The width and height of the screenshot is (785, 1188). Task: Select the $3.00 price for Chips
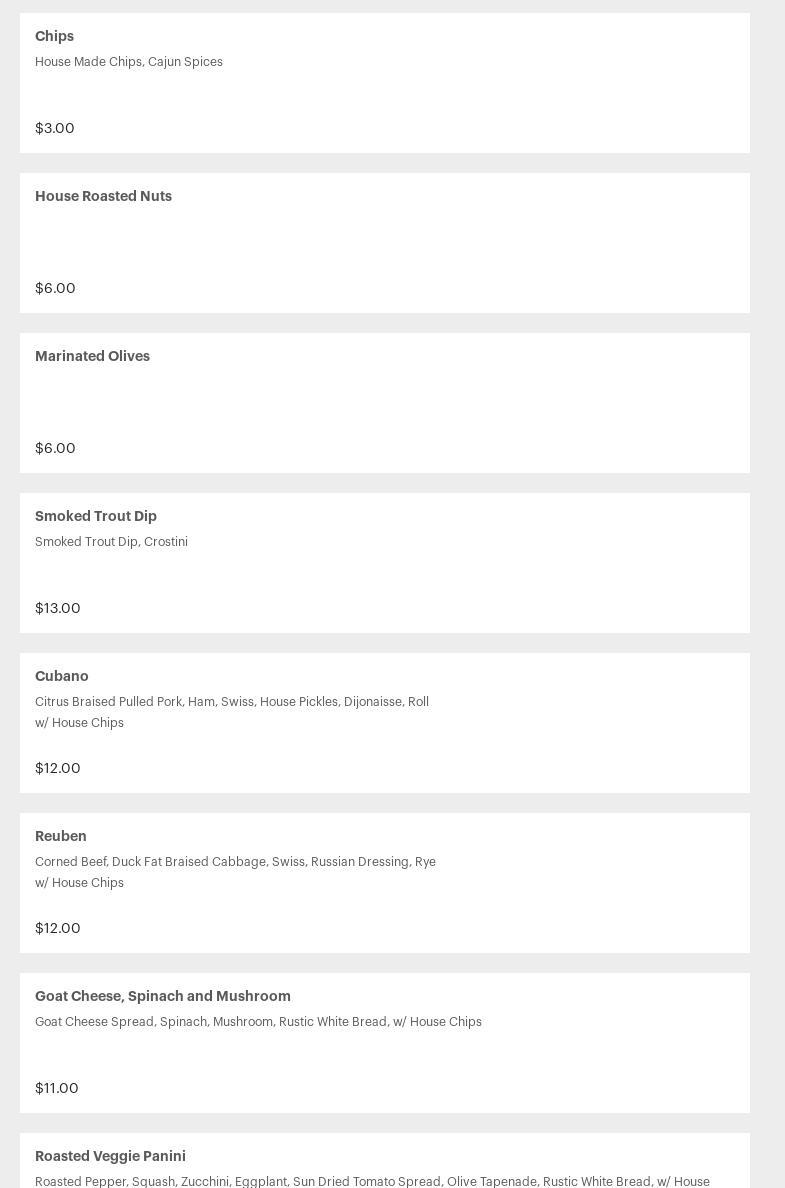(55, 128)
